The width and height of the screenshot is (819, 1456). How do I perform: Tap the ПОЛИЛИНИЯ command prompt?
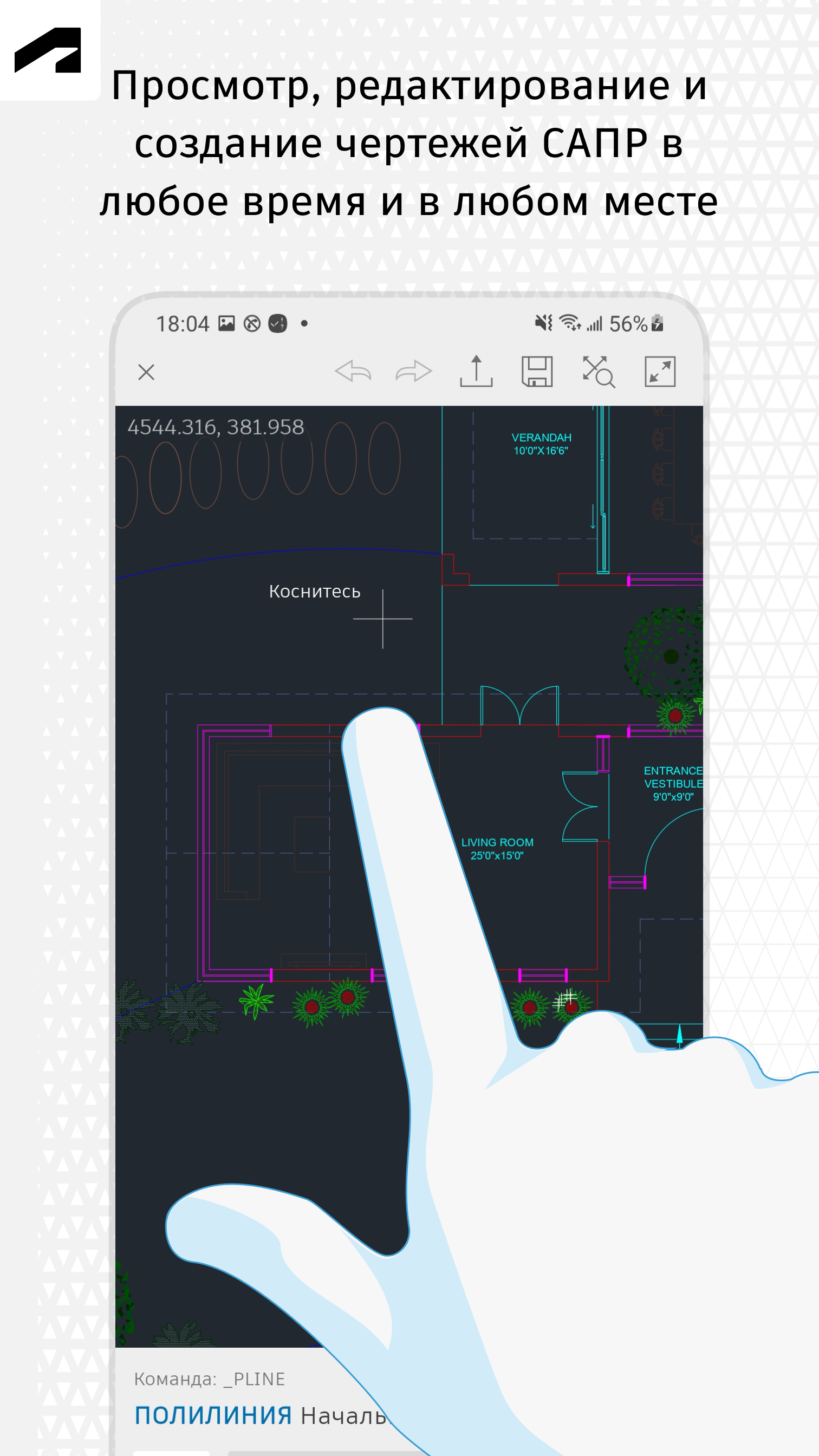coord(213,1416)
